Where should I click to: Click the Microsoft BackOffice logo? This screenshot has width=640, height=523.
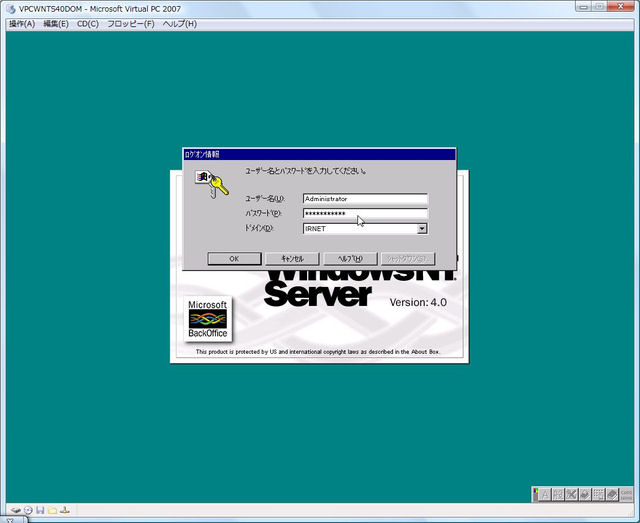point(207,319)
